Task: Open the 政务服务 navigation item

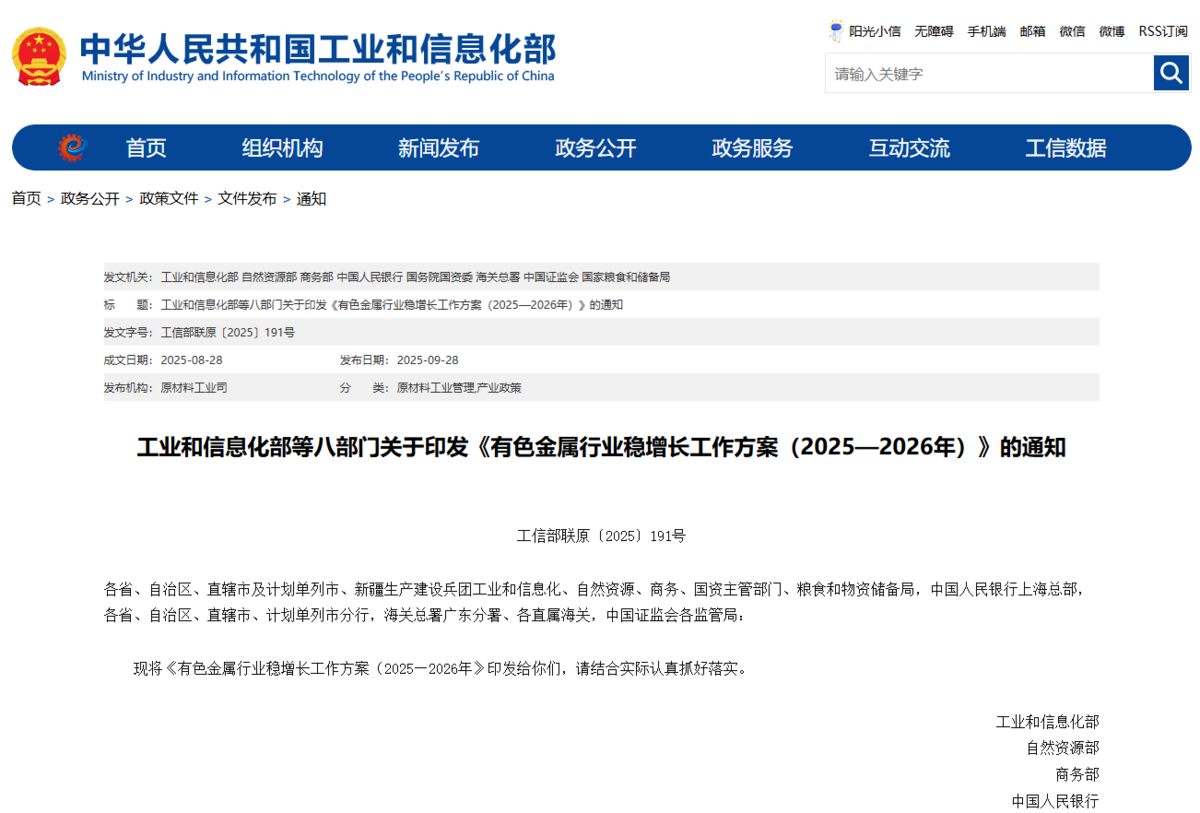Action: 752,148
